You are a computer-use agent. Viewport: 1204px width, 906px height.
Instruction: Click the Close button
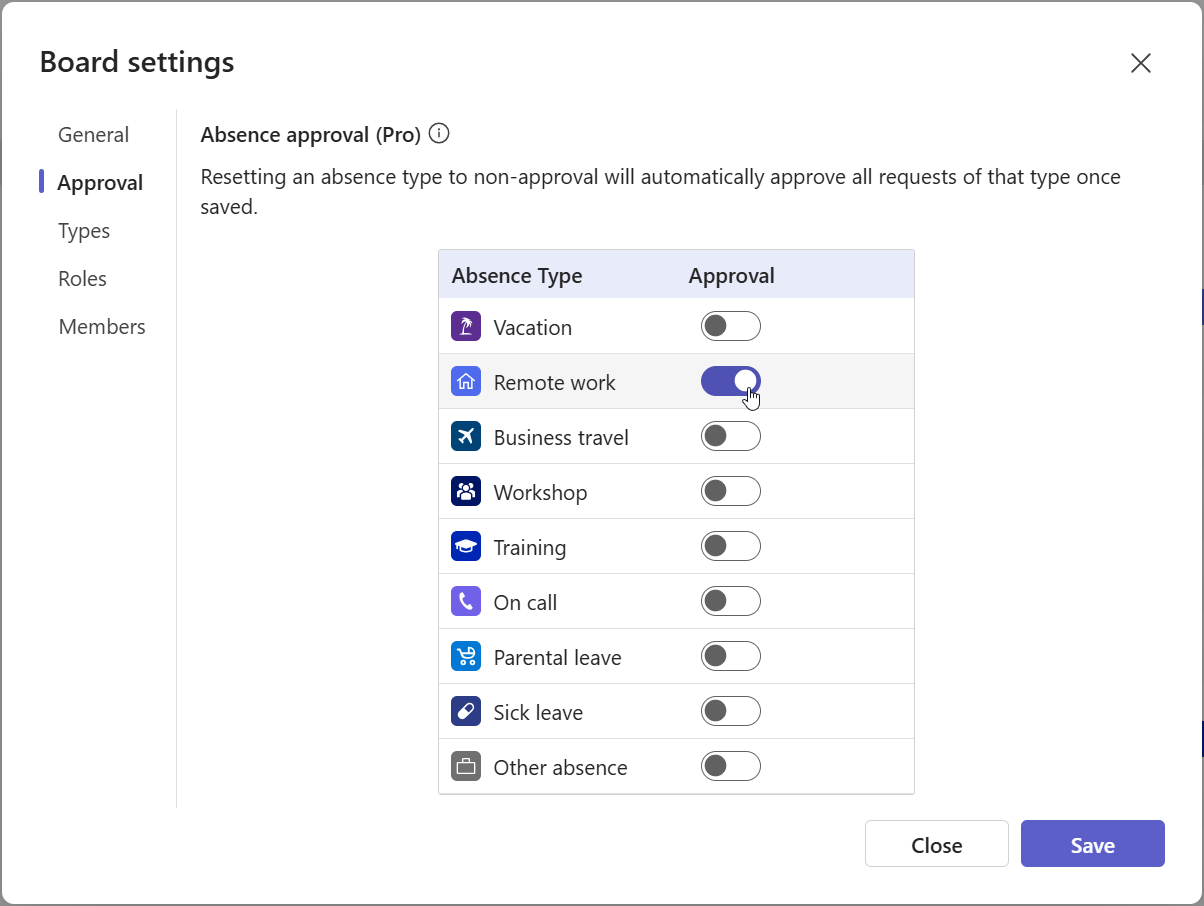pyautogui.click(x=937, y=844)
